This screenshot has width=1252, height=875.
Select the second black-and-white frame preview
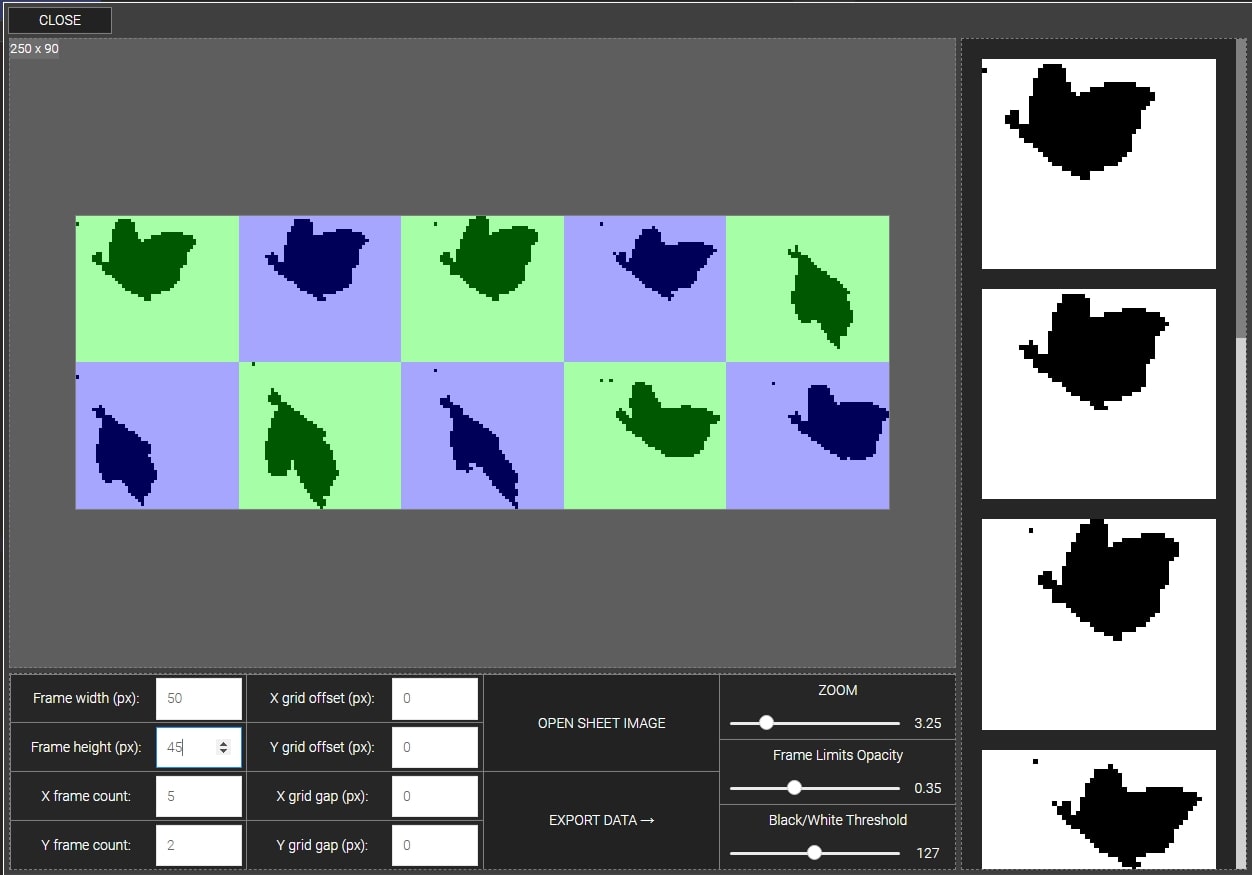pos(1098,394)
